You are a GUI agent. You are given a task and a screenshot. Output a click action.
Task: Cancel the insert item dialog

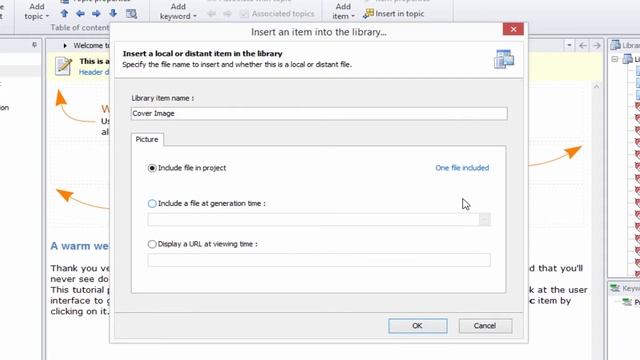pyautogui.click(x=485, y=326)
